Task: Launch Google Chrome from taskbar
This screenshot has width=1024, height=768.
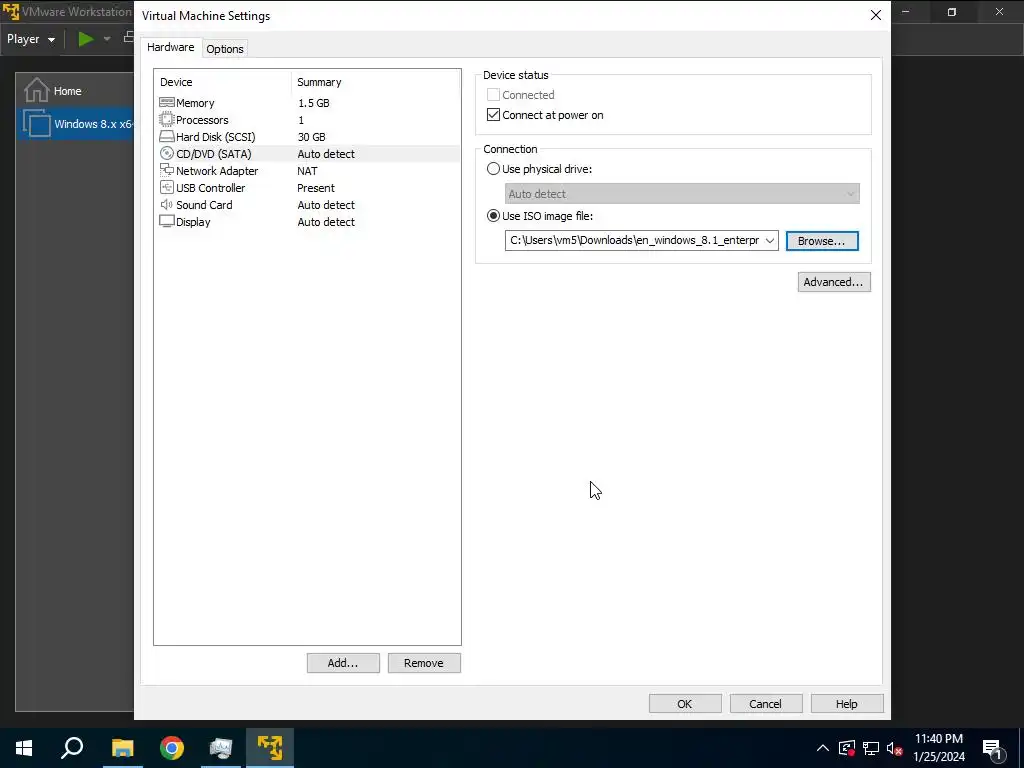Action: 172,748
